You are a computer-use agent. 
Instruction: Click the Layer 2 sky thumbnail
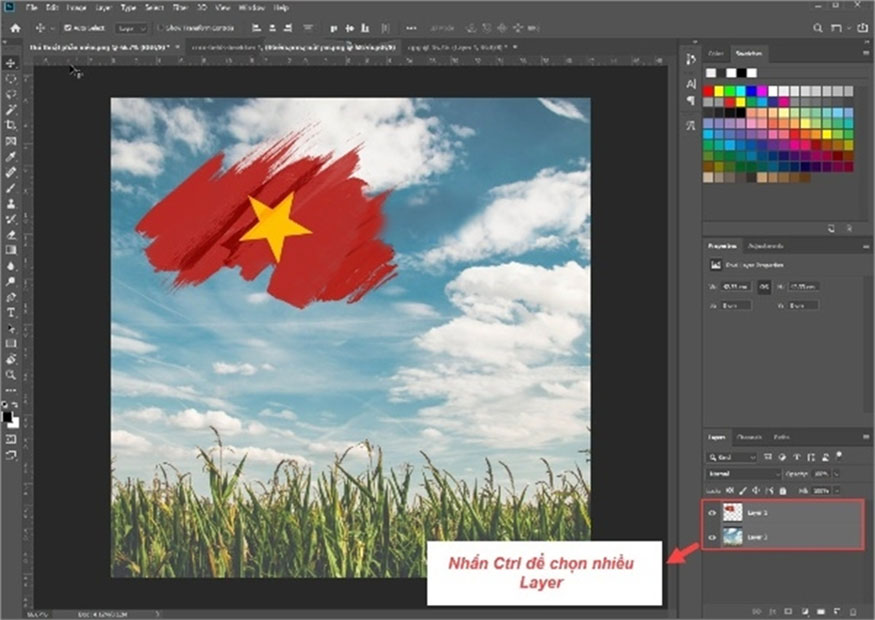tap(732, 537)
